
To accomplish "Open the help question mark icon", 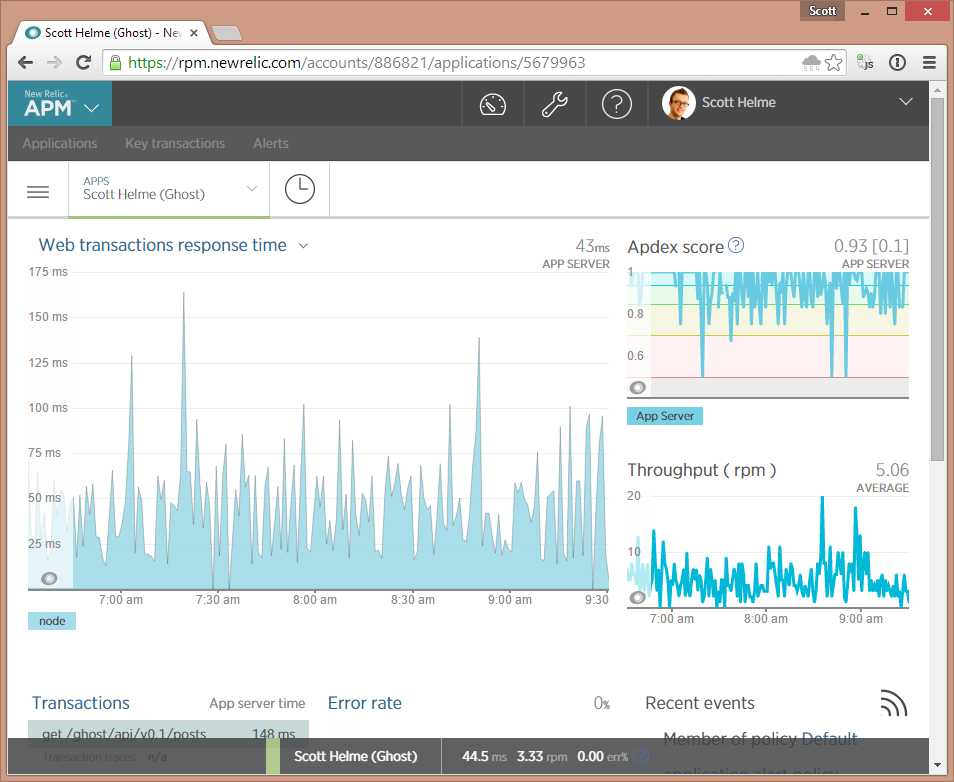I will tap(617, 103).
